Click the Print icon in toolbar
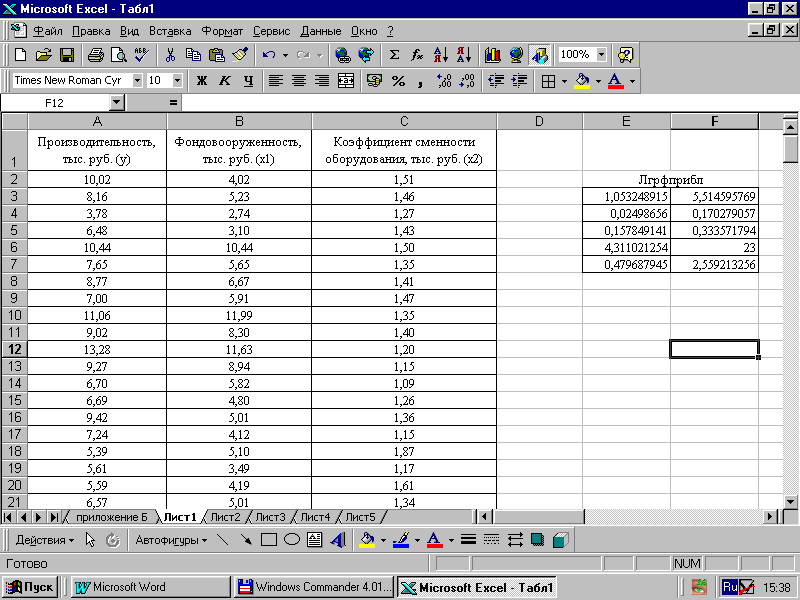The image size is (800, 600). pyautogui.click(x=95, y=55)
